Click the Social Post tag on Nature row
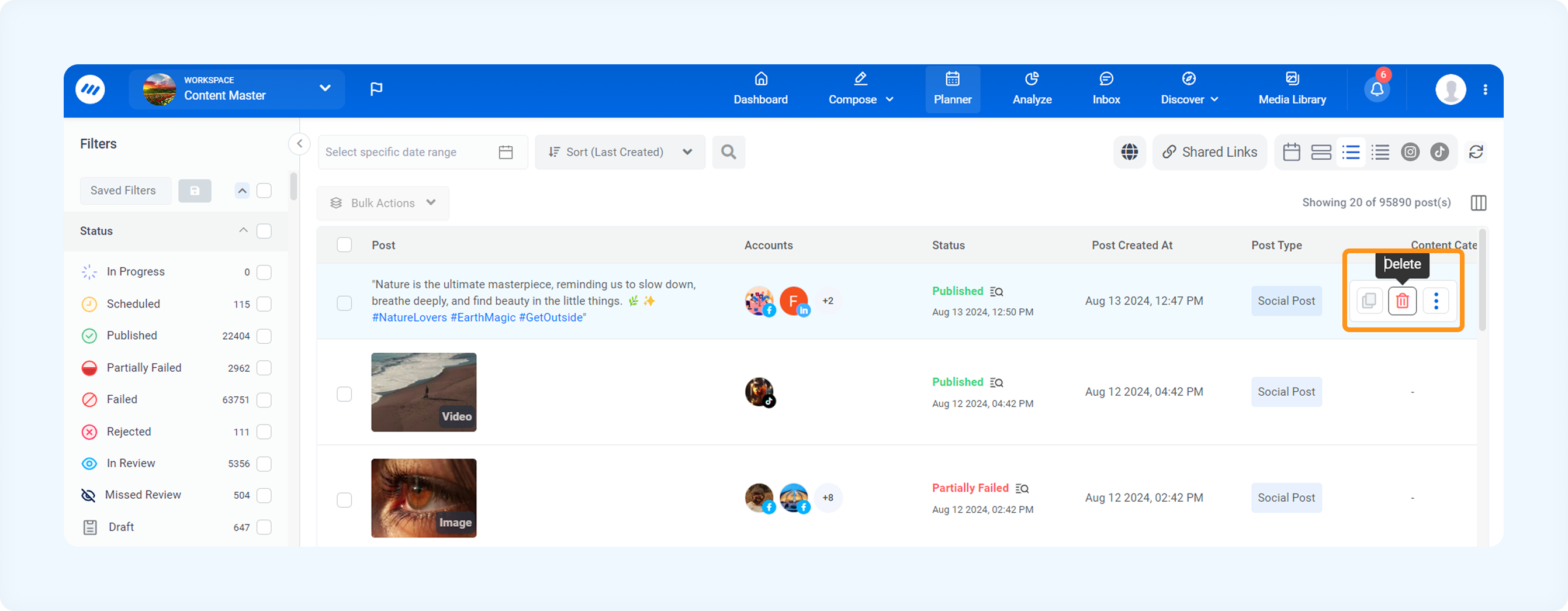Viewport: 1568px width, 611px height. (x=1286, y=301)
